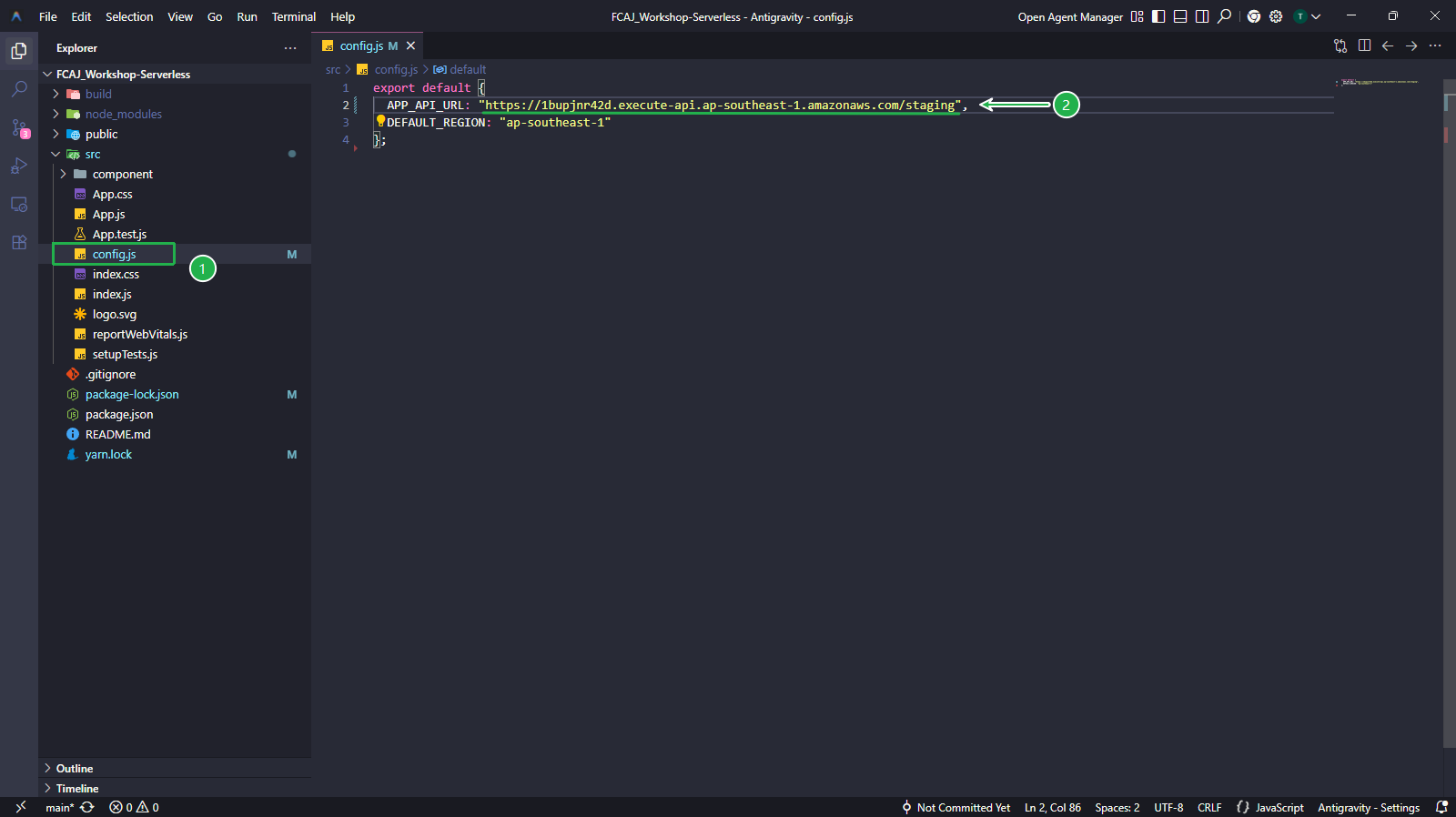Image resolution: width=1456 pixels, height=817 pixels.
Task: Click Open Agent Manager
Action: (1070, 17)
